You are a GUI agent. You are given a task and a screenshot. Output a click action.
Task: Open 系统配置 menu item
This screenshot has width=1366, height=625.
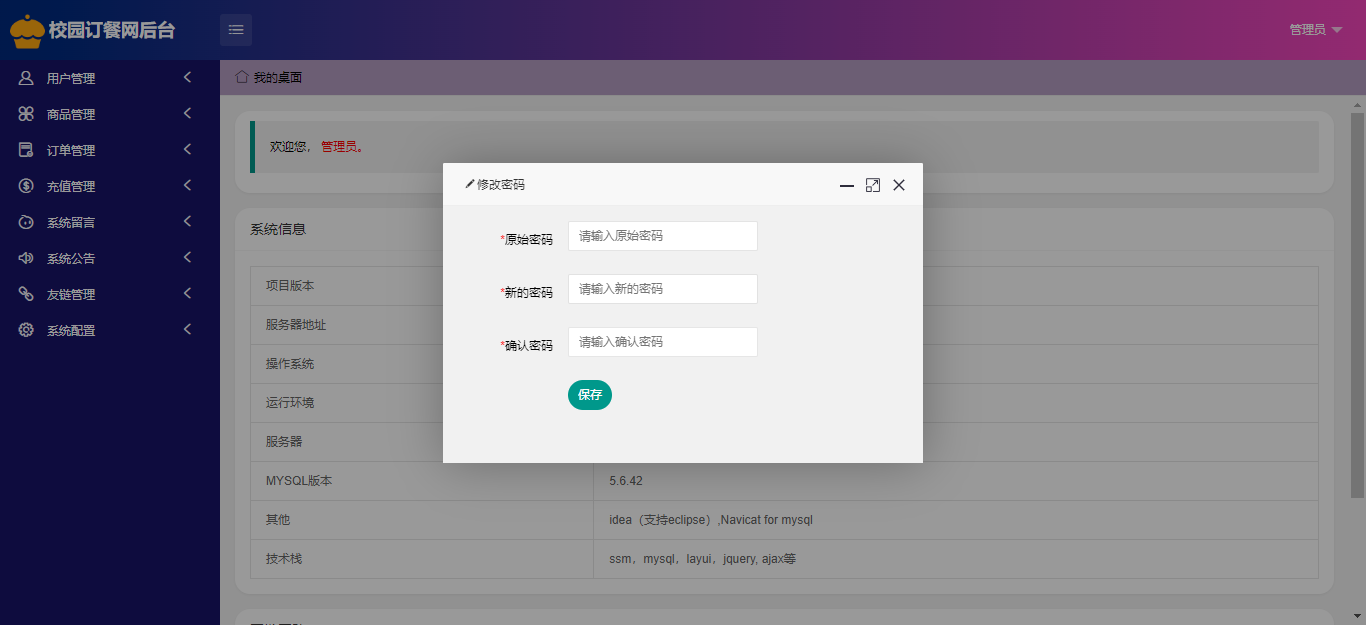[x=110, y=330]
